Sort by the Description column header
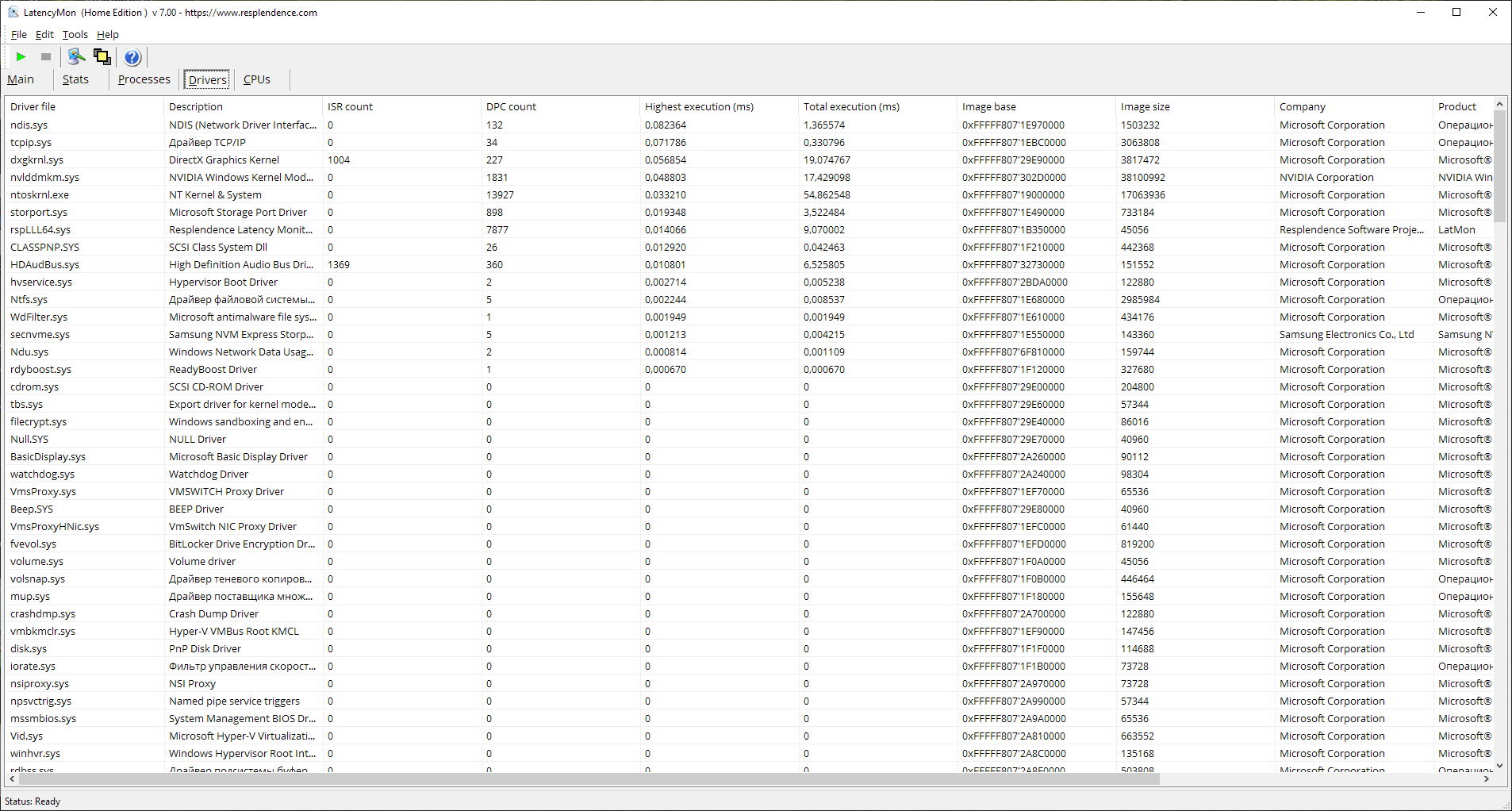This screenshot has width=1512, height=811. (243, 106)
